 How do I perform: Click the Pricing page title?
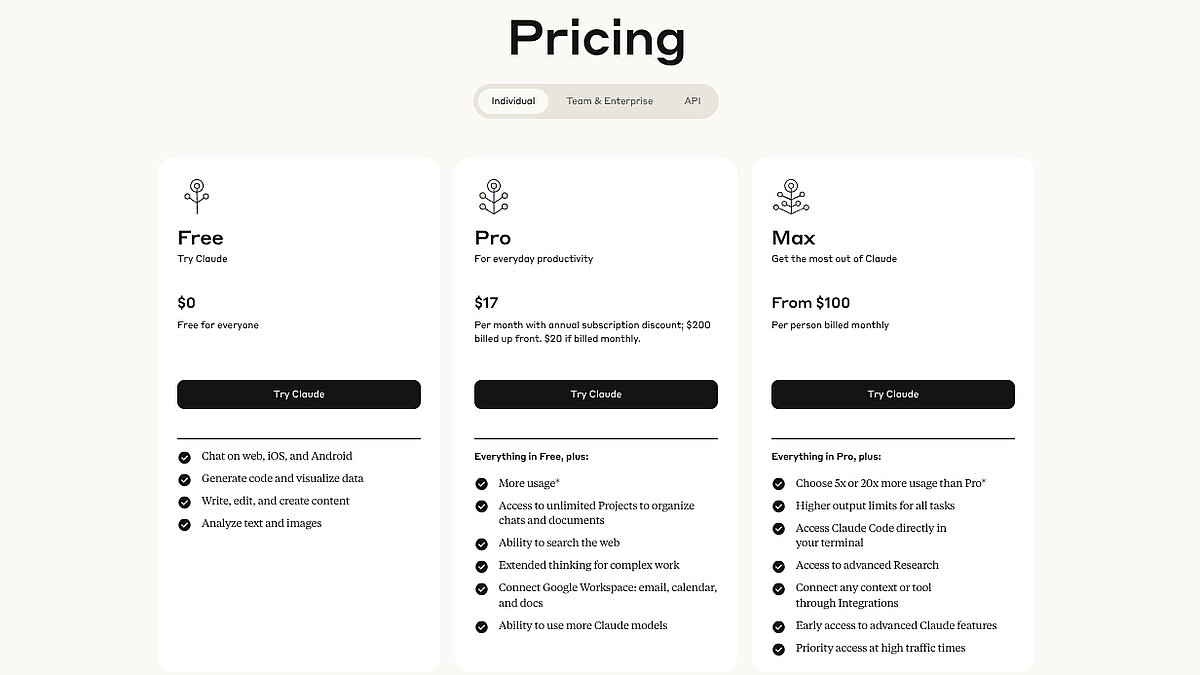coord(597,39)
